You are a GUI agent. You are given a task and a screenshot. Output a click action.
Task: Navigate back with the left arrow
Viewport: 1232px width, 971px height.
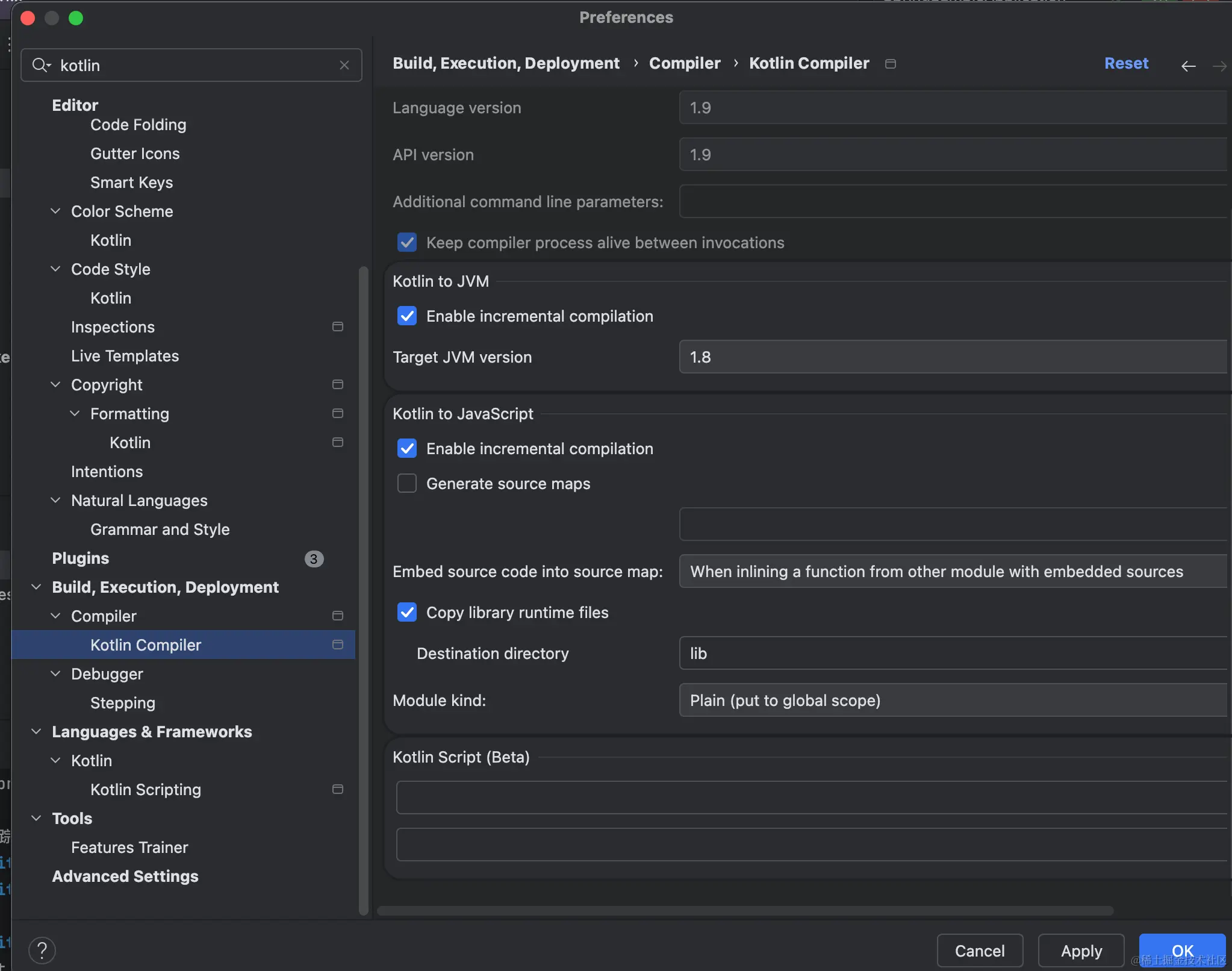point(1188,66)
